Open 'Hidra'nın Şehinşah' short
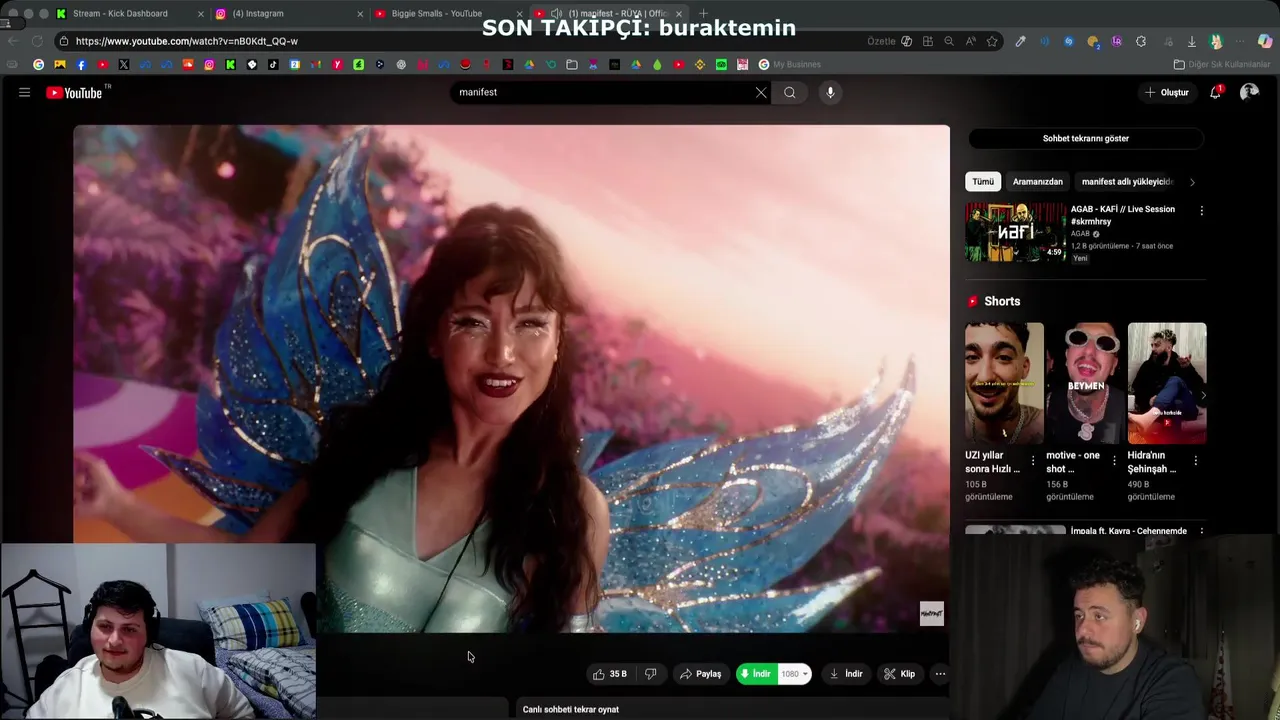1280x720 pixels. click(1167, 383)
